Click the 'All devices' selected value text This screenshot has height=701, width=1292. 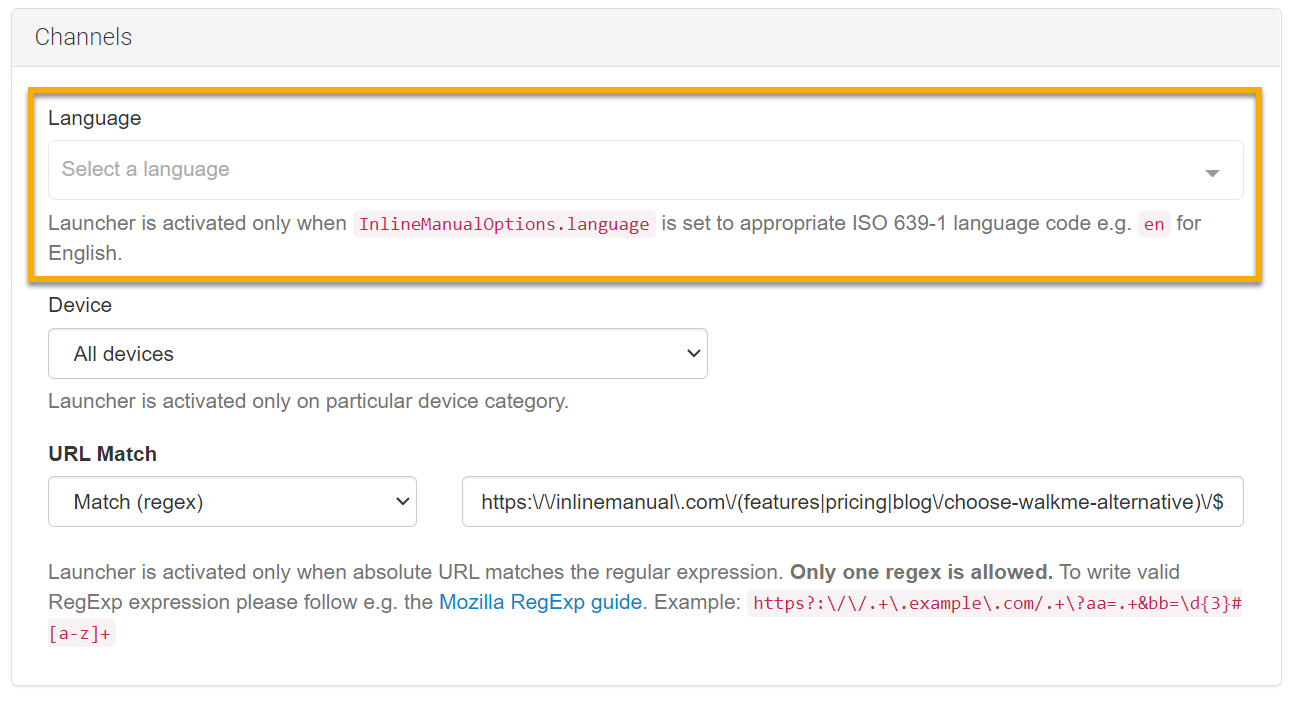point(124,354)
